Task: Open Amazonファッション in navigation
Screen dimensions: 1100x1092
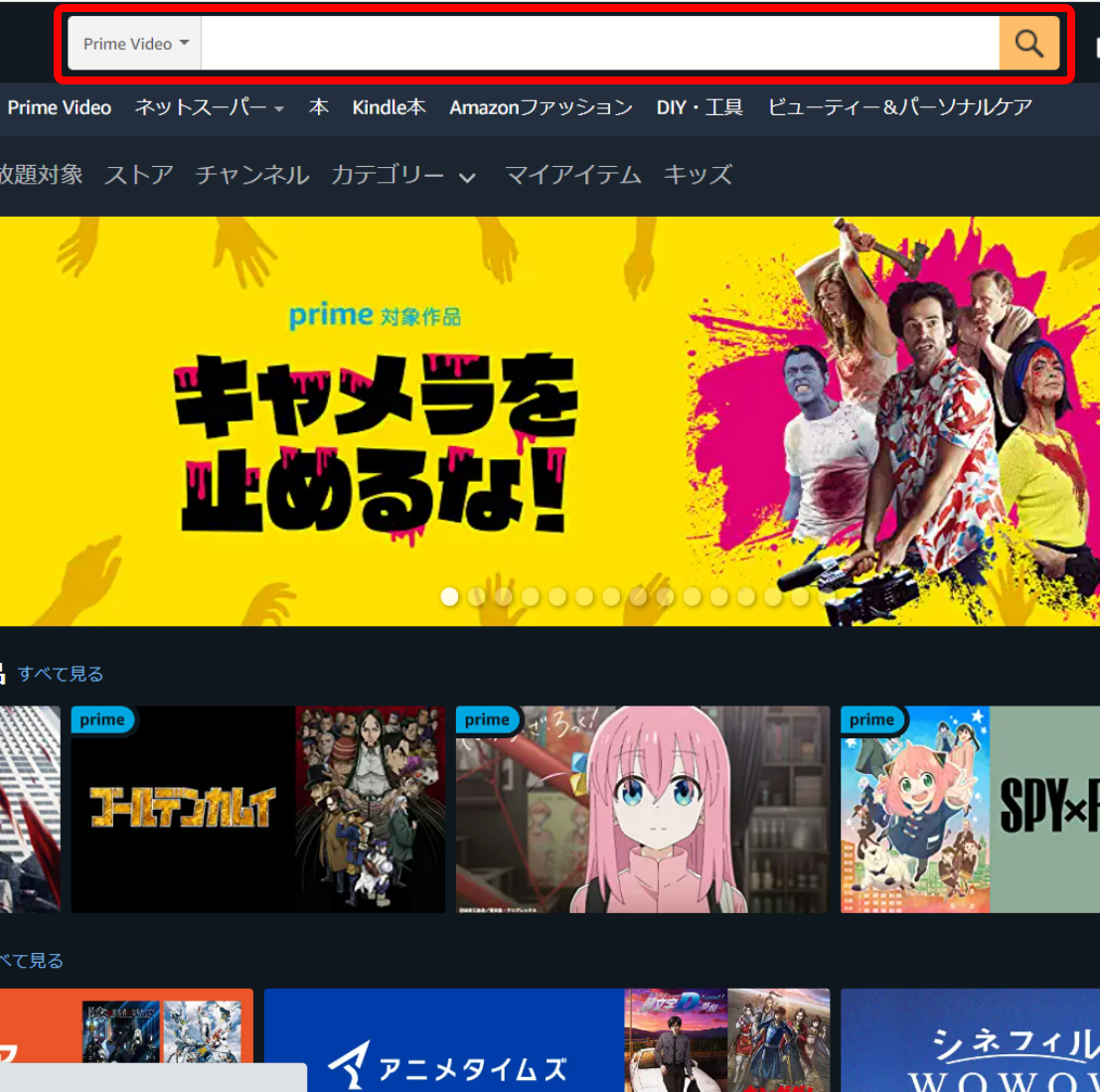Action: point(541,107)
